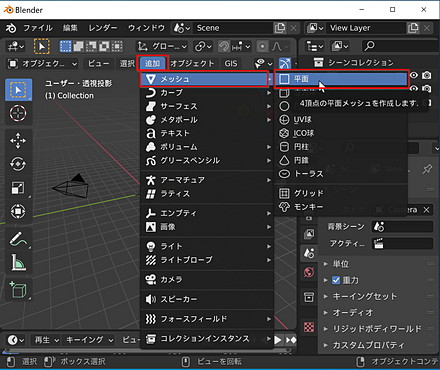Click 平面 to add plane mesh
This screenshot has width=440, height=370.
[342, 79]
